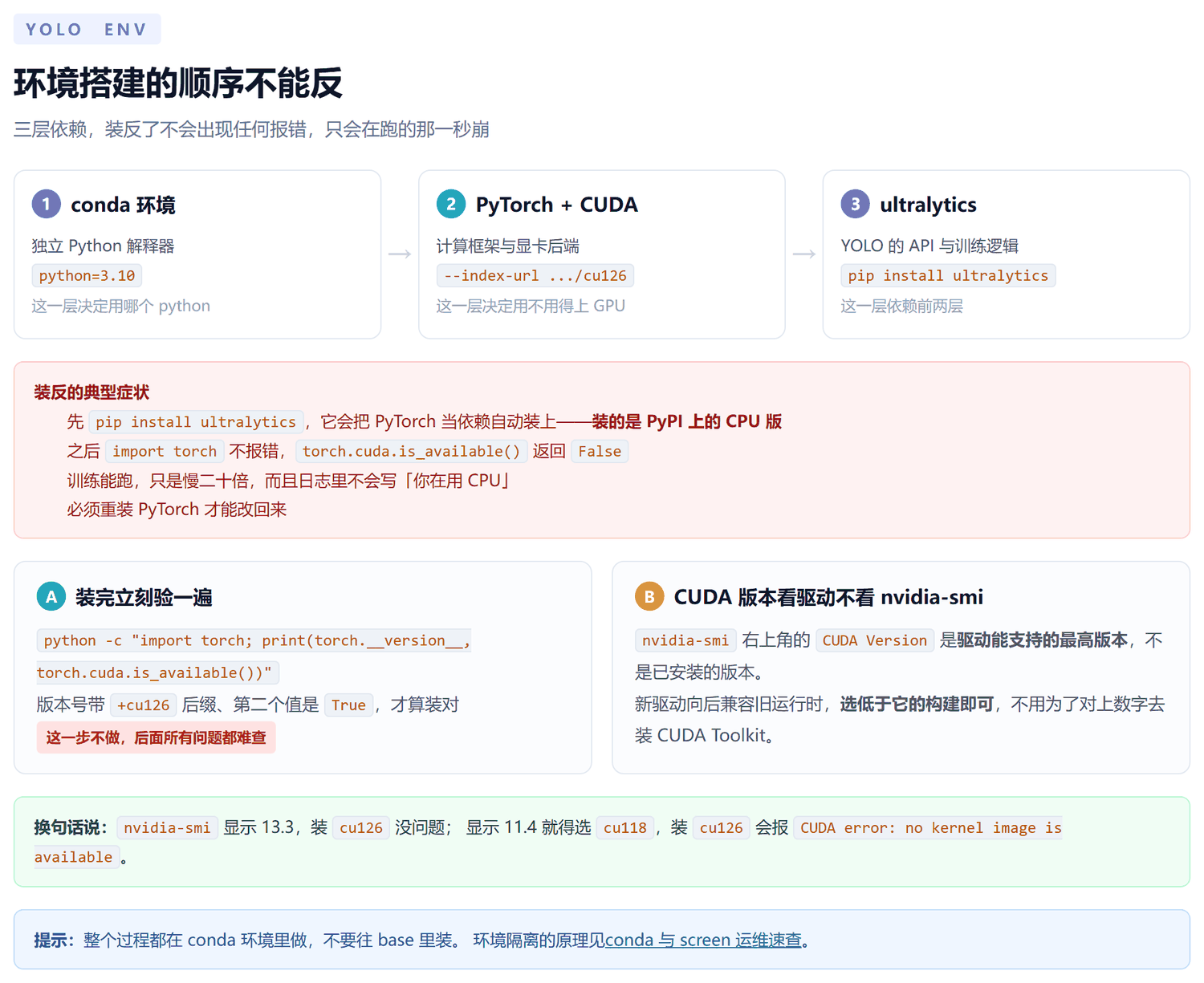1204x983 pixels.
Task: Click the step 1 circle badge
Action: [x=47, y=204]
